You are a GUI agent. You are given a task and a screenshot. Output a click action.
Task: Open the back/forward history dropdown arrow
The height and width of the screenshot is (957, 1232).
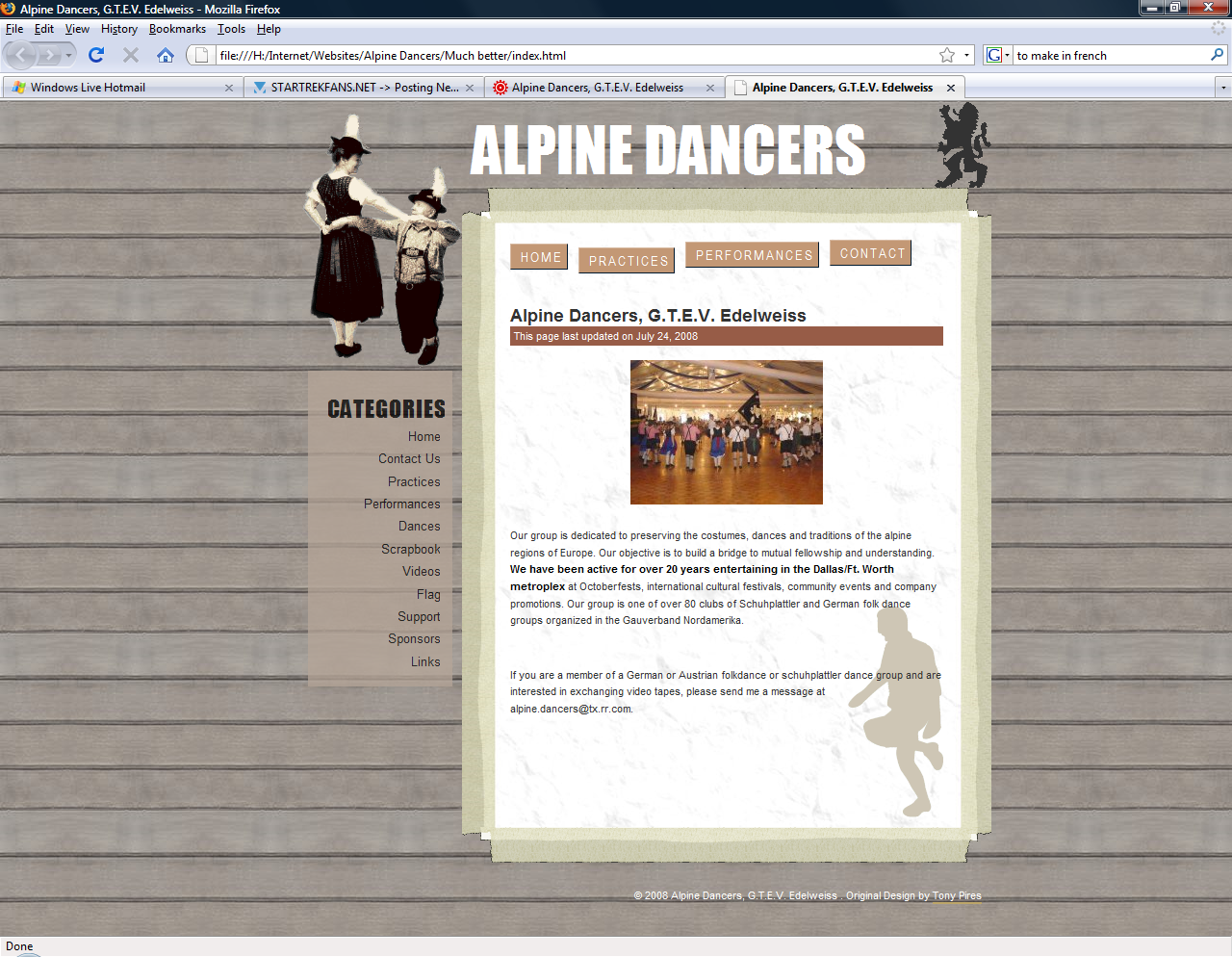[x=68, y=56]
